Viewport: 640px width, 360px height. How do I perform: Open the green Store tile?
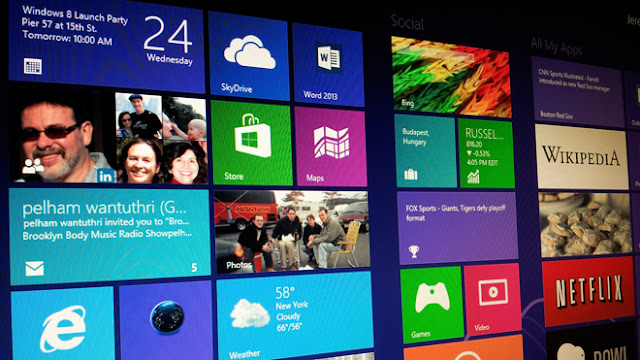click(251, 143)
